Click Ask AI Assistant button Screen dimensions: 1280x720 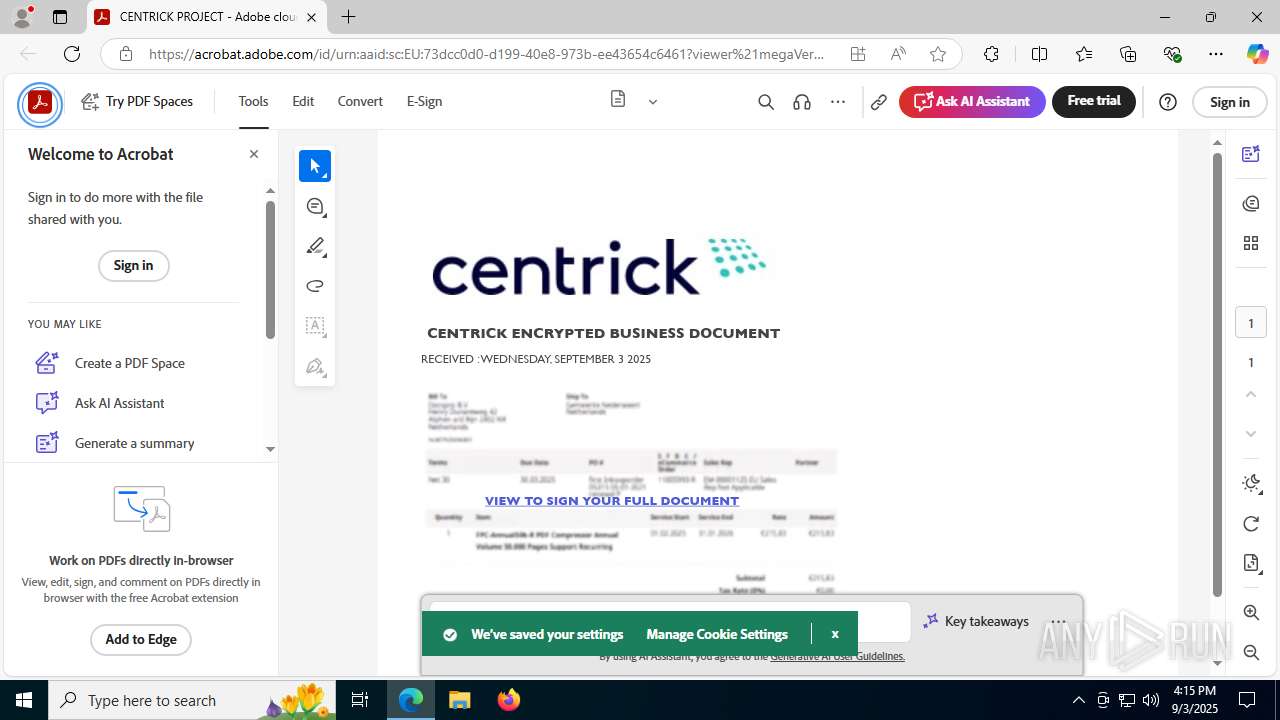[x=972, y=101]
